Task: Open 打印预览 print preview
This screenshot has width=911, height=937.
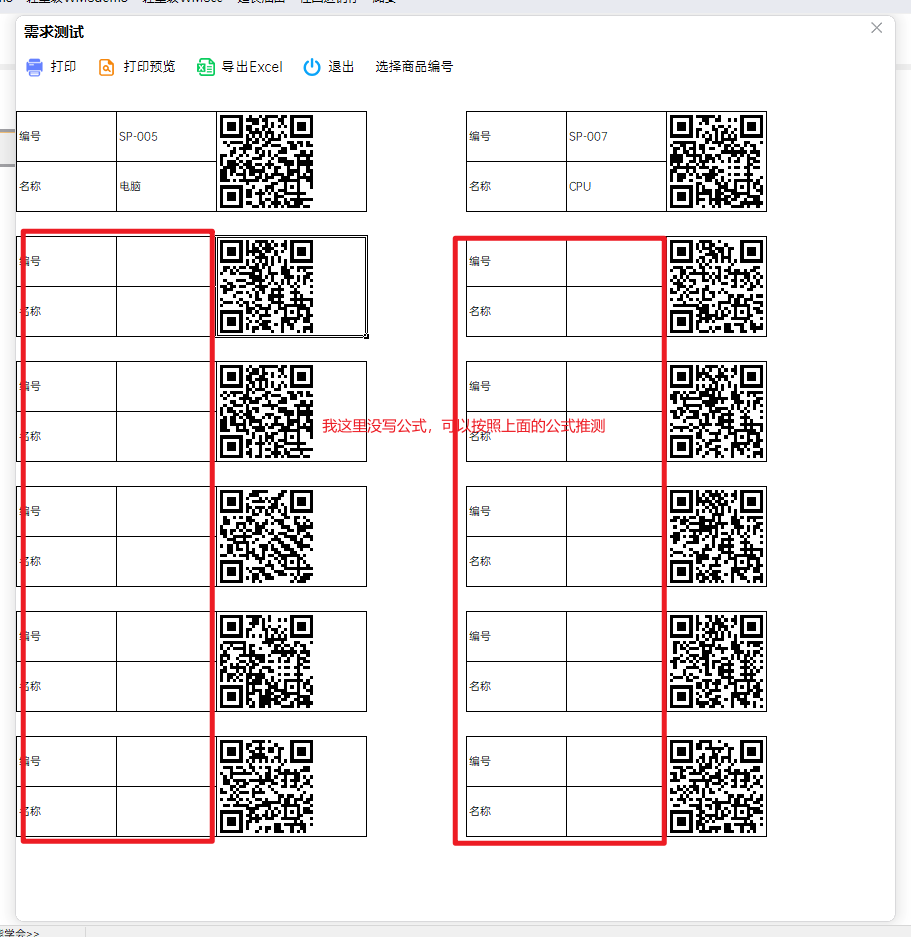Action: point(149,66)
